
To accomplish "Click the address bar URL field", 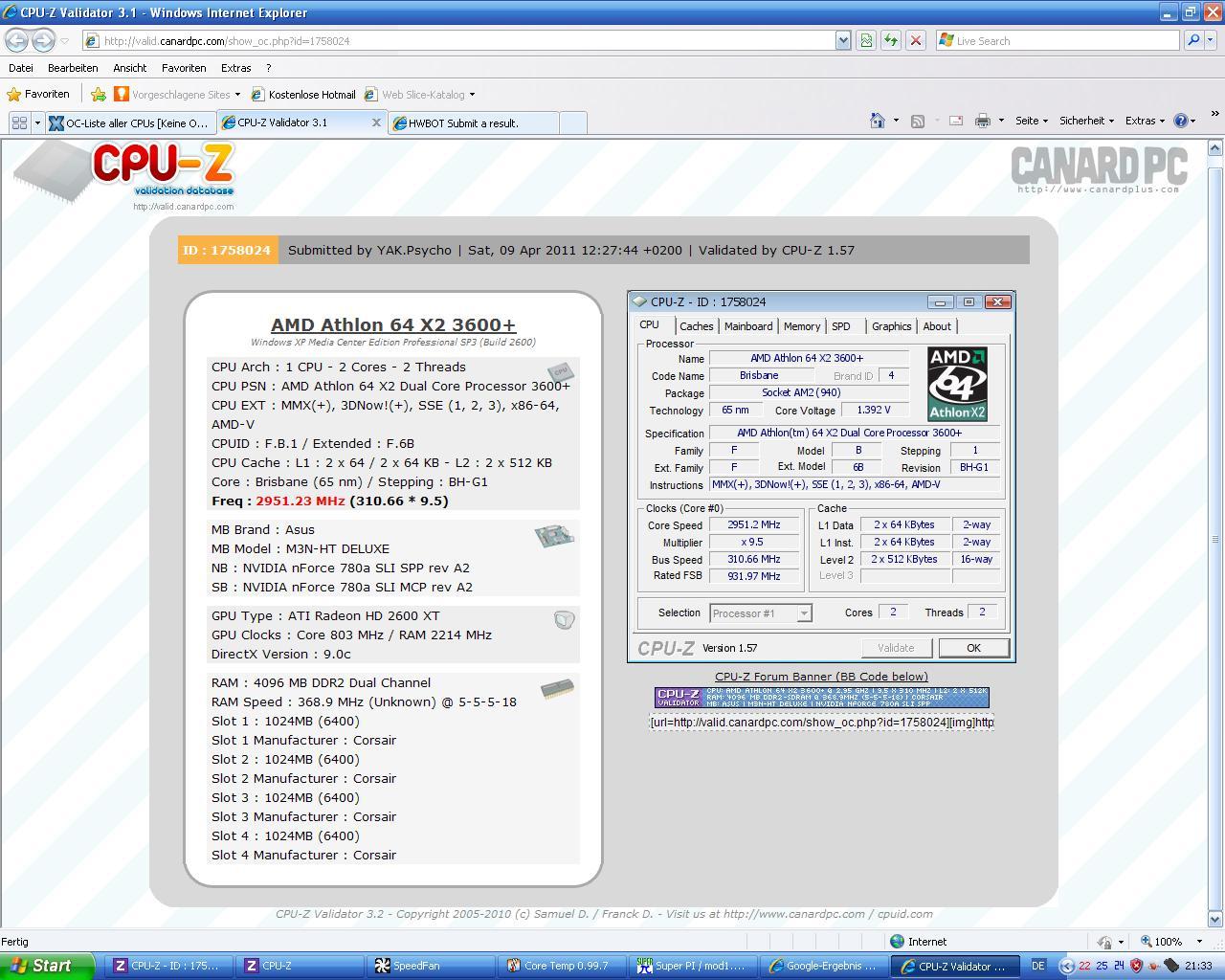I will pyautogui.click(x=459, y=40).
